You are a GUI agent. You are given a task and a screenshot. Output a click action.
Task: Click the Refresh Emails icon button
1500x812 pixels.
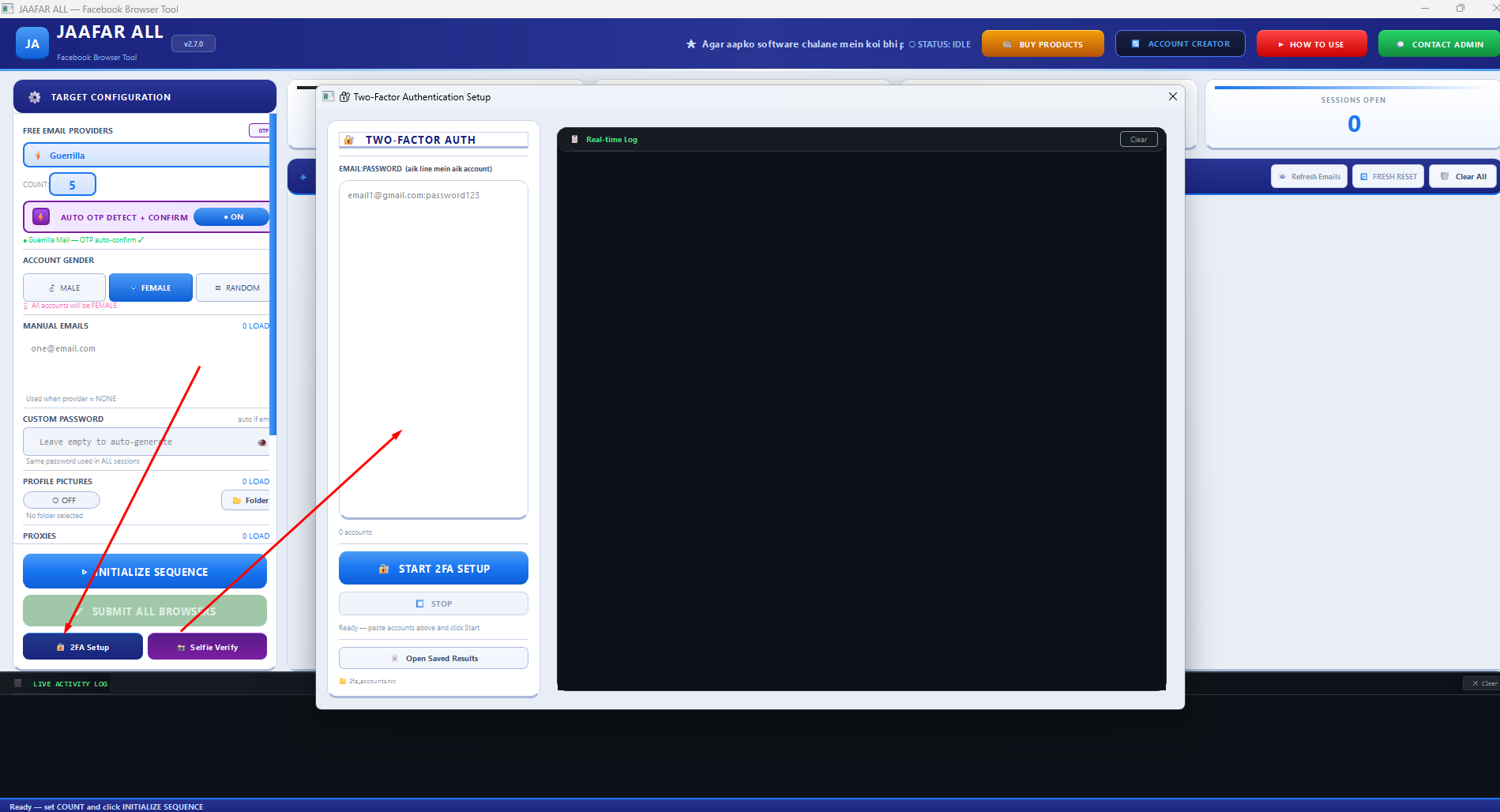[1309, 176]
